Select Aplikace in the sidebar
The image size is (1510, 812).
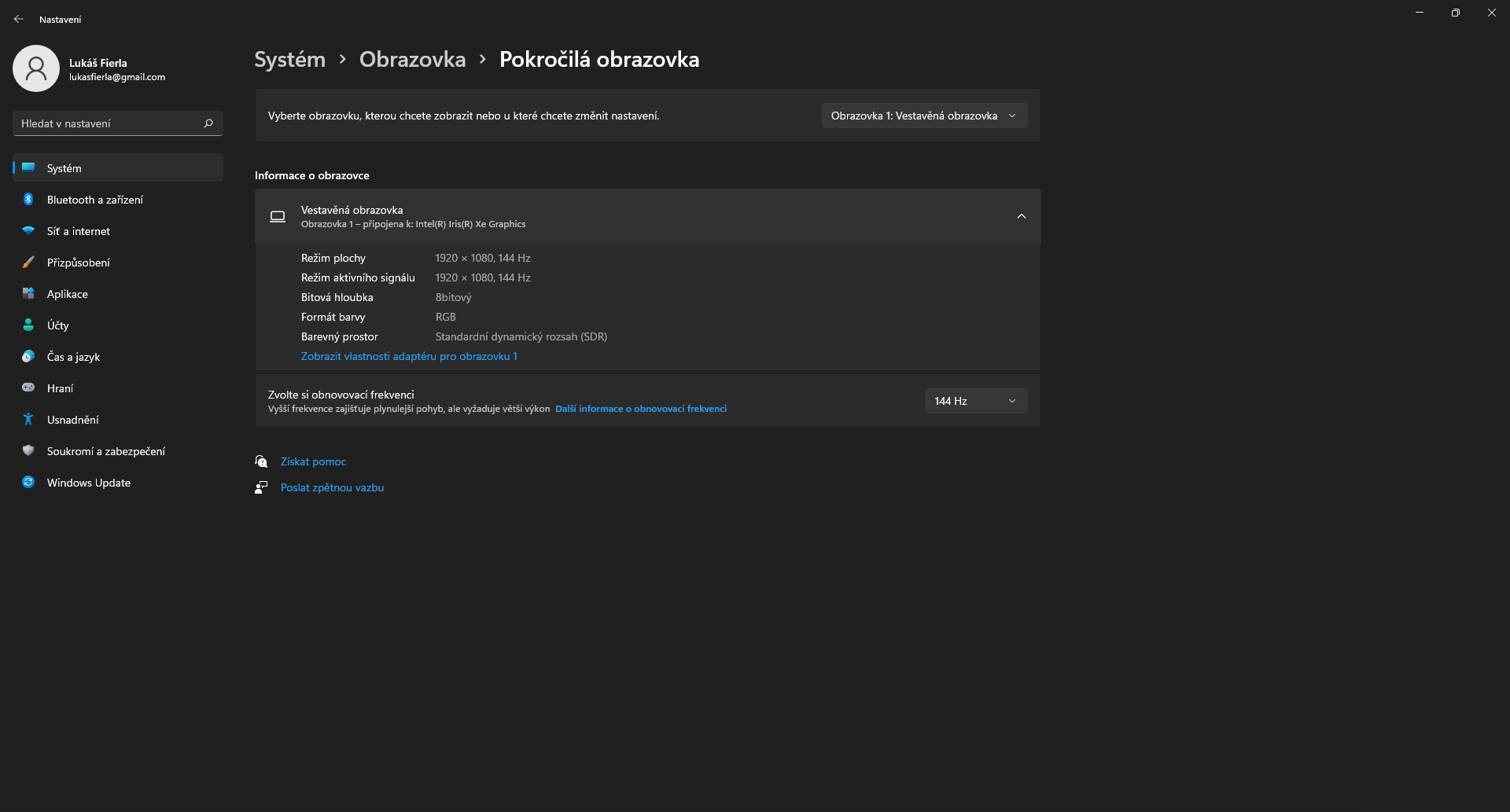pos(68,294)
